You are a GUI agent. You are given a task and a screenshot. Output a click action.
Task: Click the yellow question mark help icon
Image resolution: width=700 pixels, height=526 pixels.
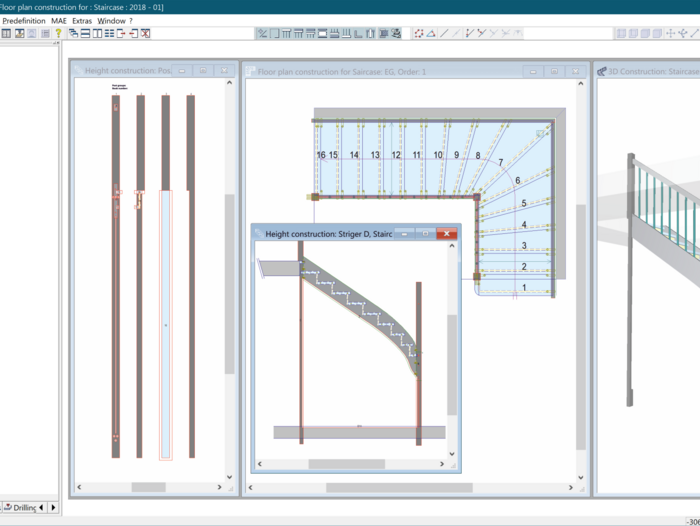click(58, 33)
